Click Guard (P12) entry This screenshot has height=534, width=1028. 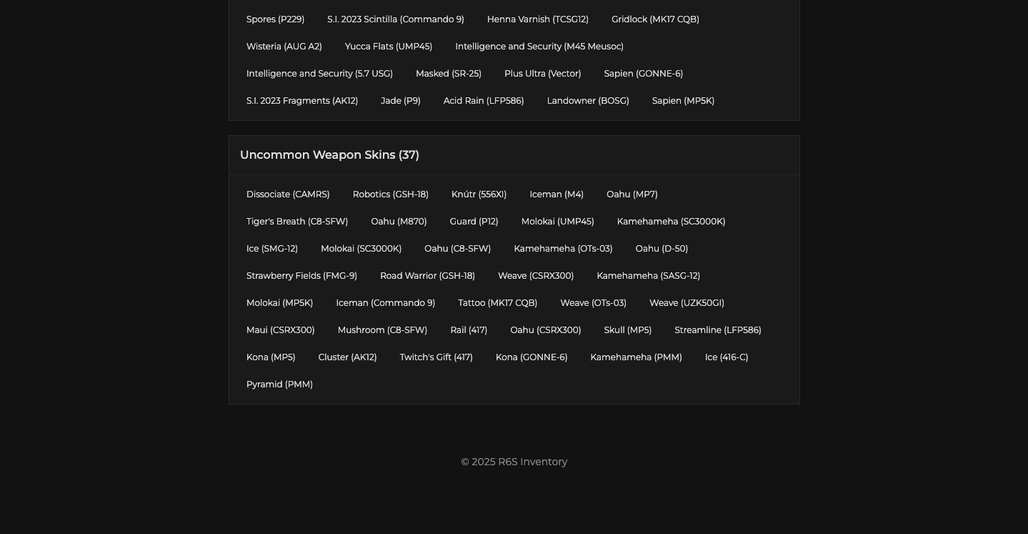(x=473, y=221)
